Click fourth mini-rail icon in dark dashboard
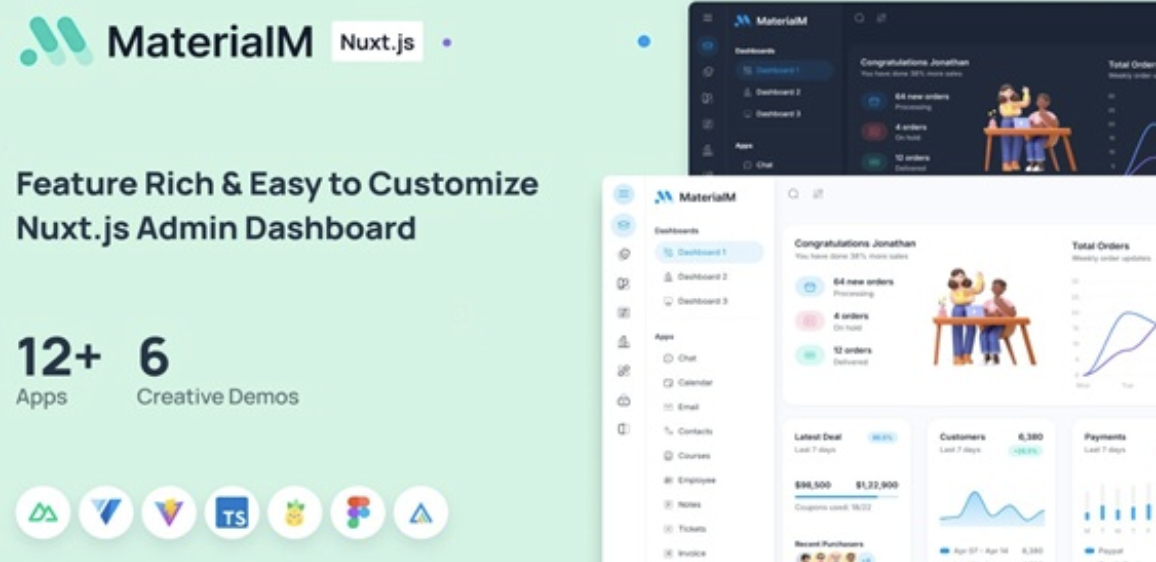Screen dimensions: 1156x562 point(708,123)
